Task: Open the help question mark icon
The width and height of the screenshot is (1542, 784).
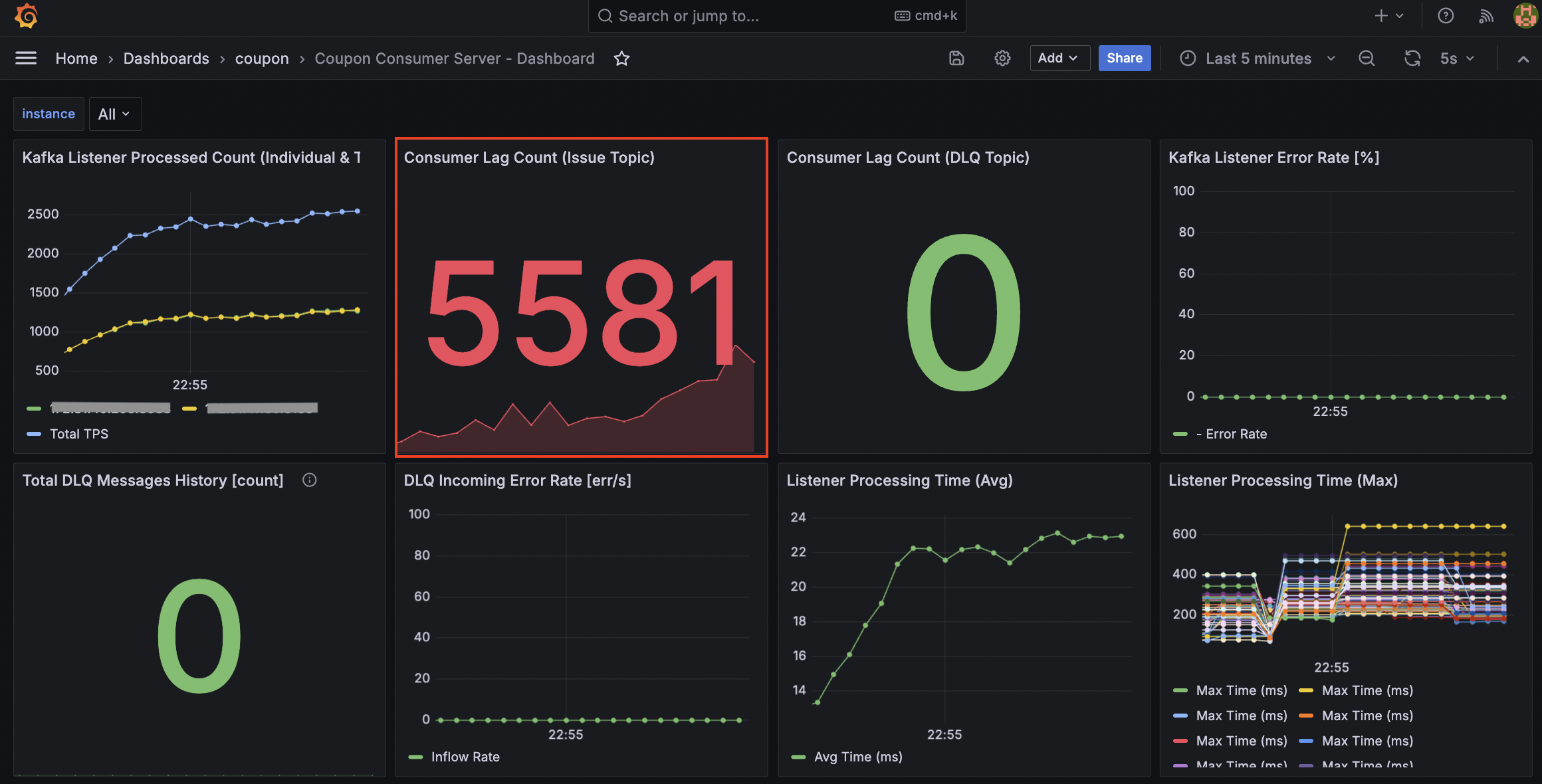Action: point(1446,16)
